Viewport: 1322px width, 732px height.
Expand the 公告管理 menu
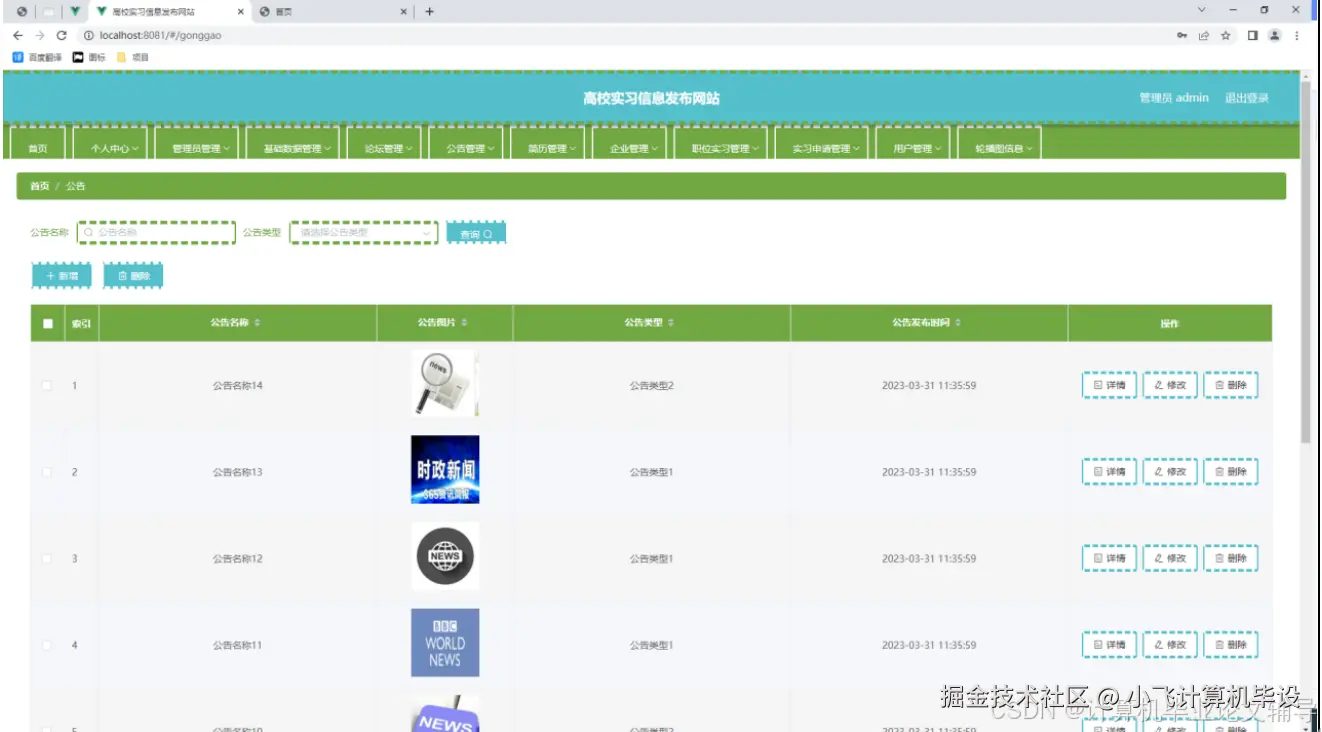pyautogui.click(x=466, y=142)
